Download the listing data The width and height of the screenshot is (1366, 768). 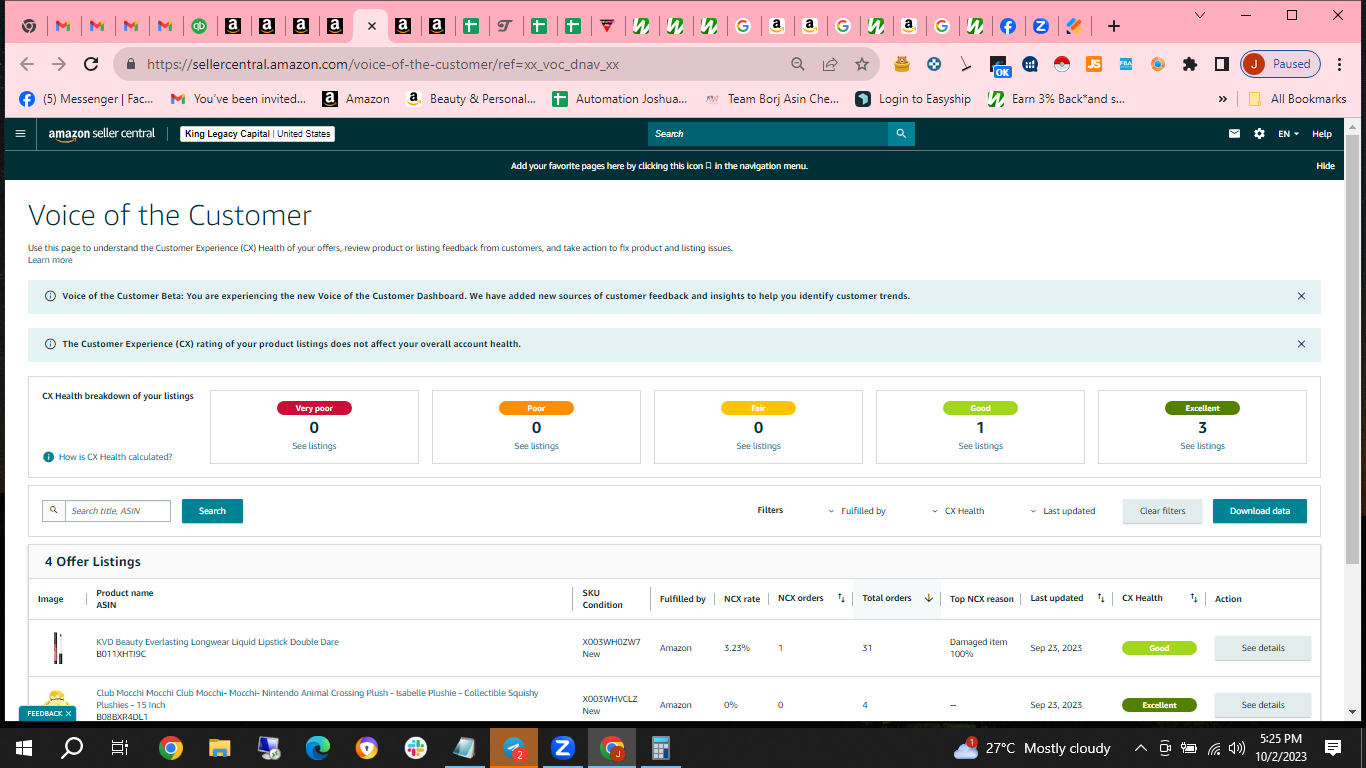coord(1260,511)
